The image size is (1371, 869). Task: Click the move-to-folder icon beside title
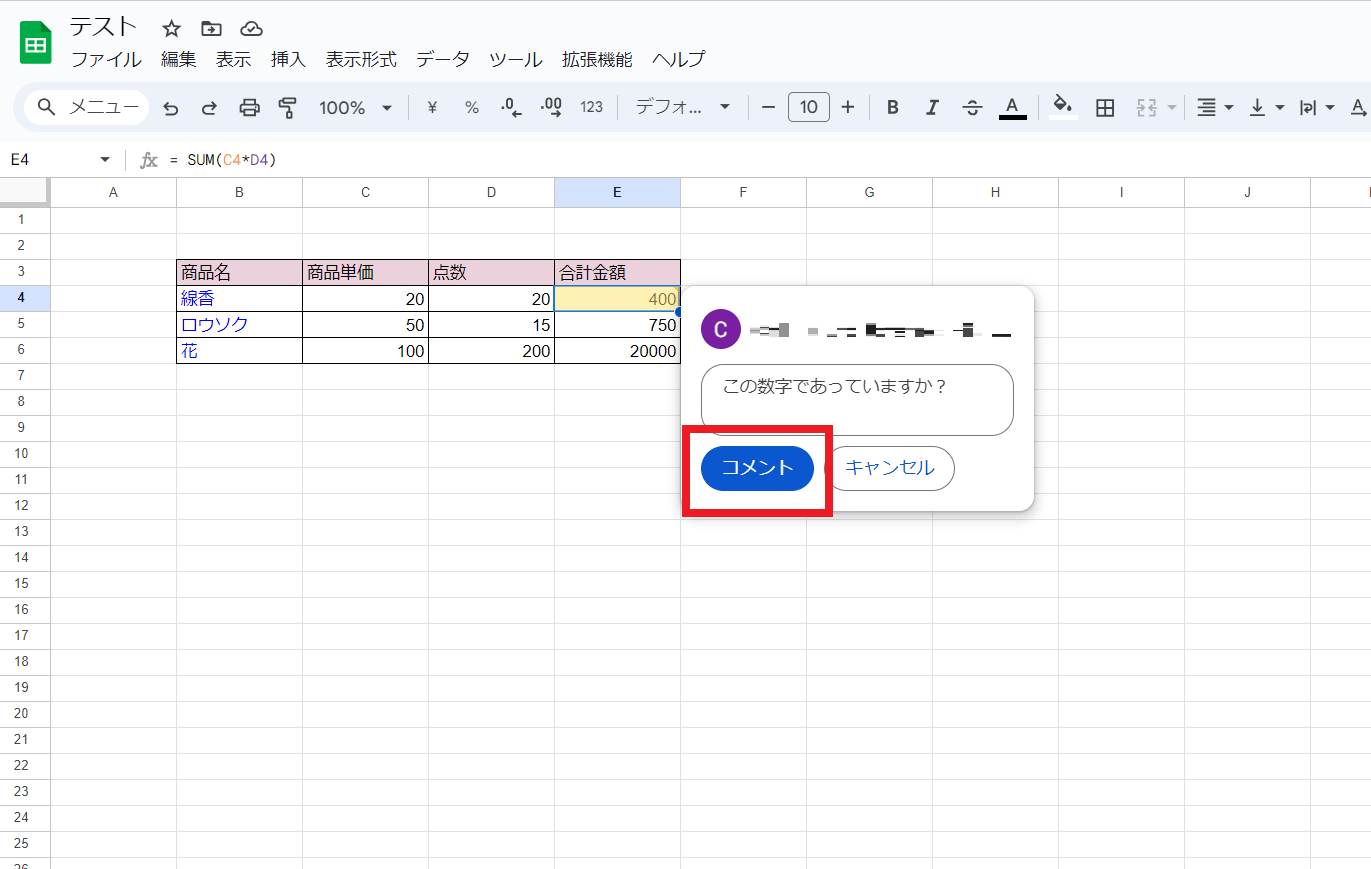[x=211, y=28]
